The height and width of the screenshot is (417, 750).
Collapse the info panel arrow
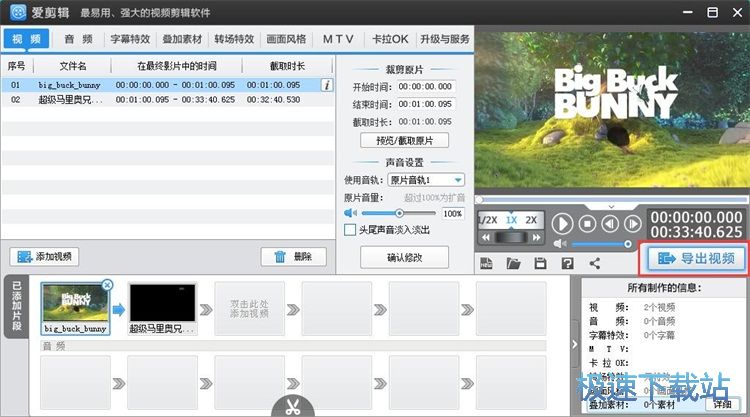click(574, 344)
